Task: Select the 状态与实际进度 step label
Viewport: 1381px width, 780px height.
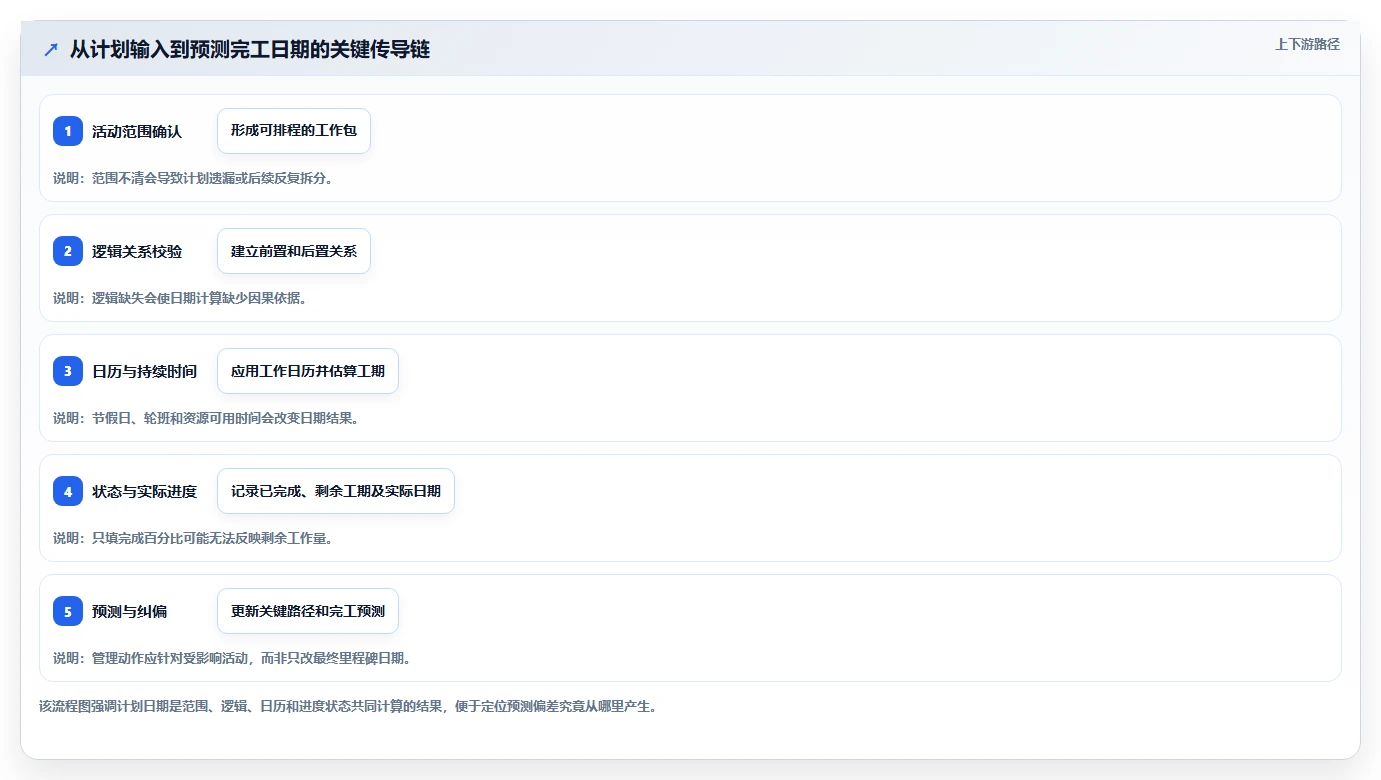Action: tap(144, 491)
